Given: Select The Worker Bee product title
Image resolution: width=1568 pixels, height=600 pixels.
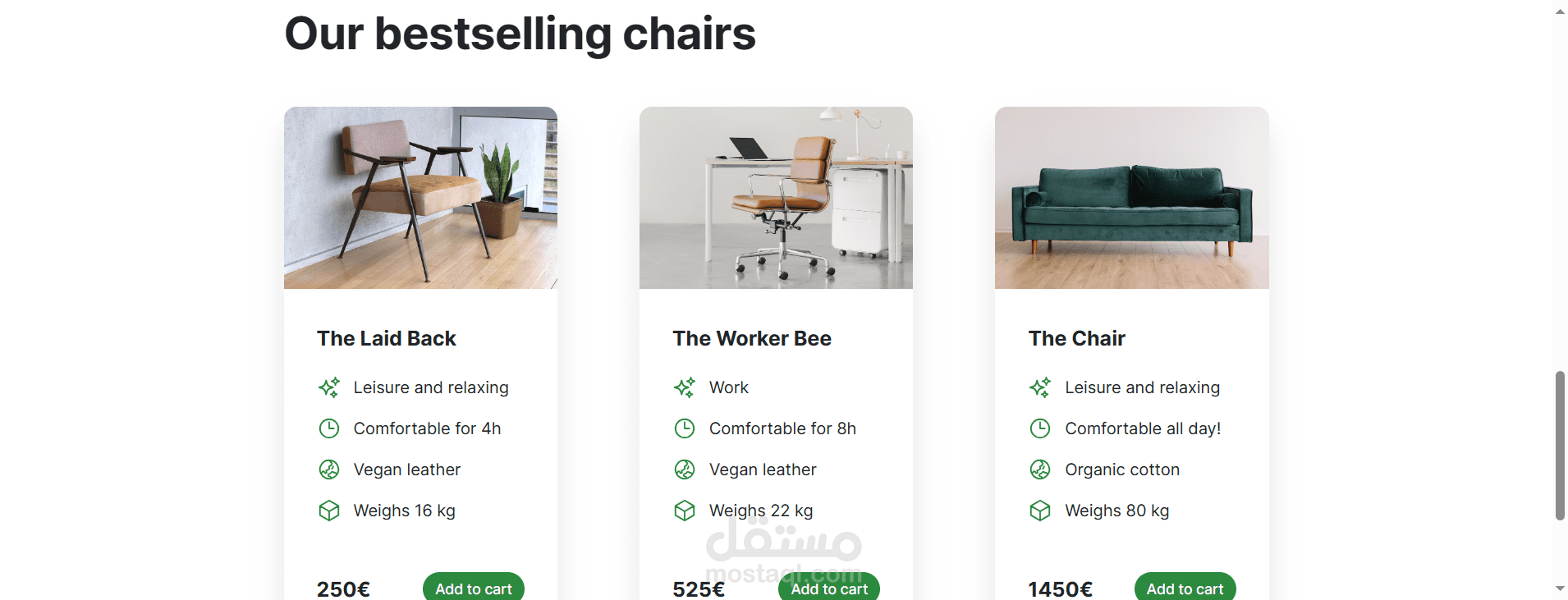Looking at the screenshot, I should pyautogui.click(x=752, y=338).
